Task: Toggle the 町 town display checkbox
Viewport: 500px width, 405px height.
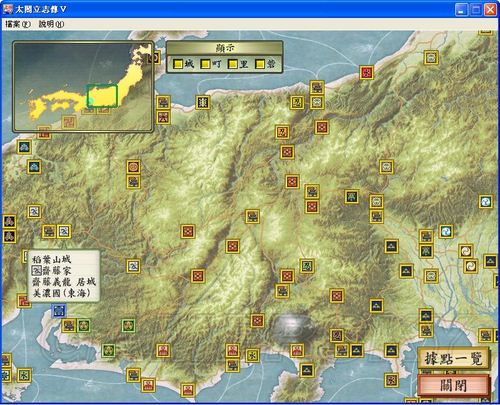Action: [x=206, y=64]
